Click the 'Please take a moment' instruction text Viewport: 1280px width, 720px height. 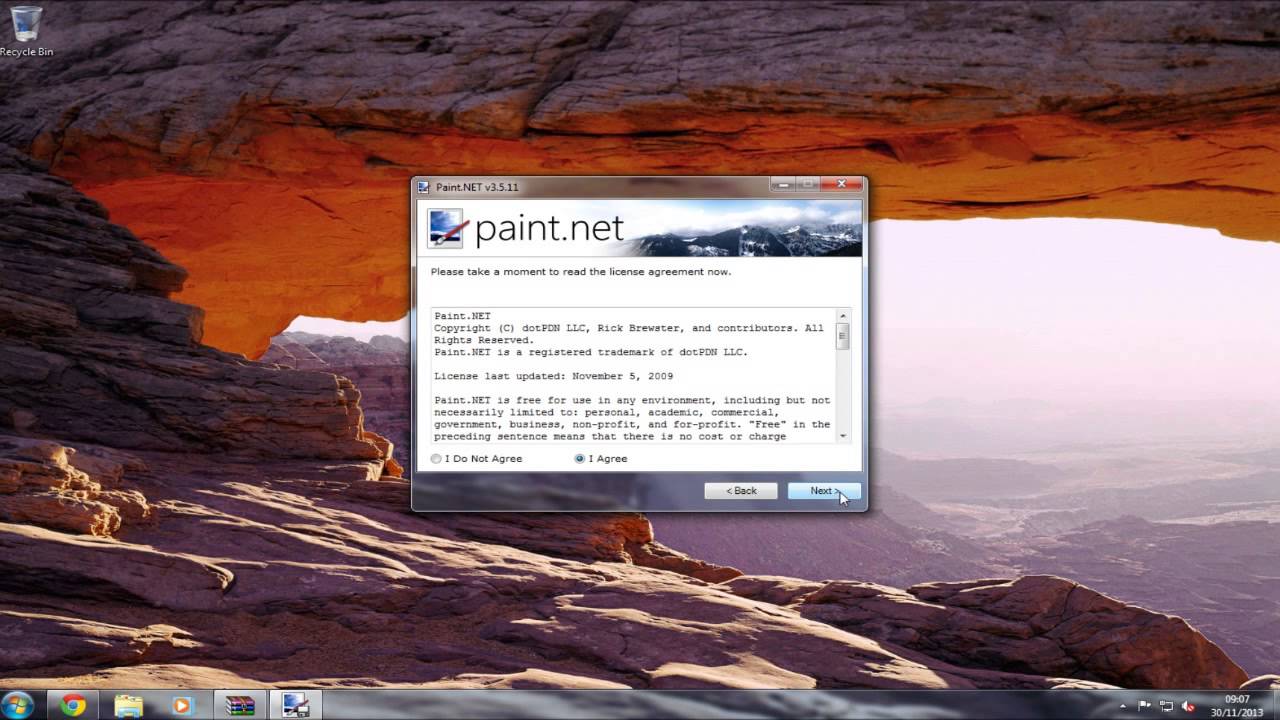pyautogui.click(x=581, y=271)
